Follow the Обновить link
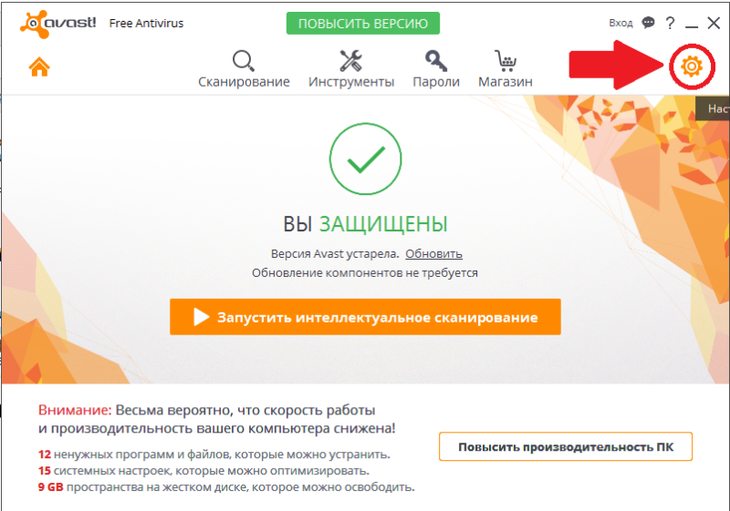The height and width of the screenshot is (511, 730). pyautogui.click(x=433, y=254)
